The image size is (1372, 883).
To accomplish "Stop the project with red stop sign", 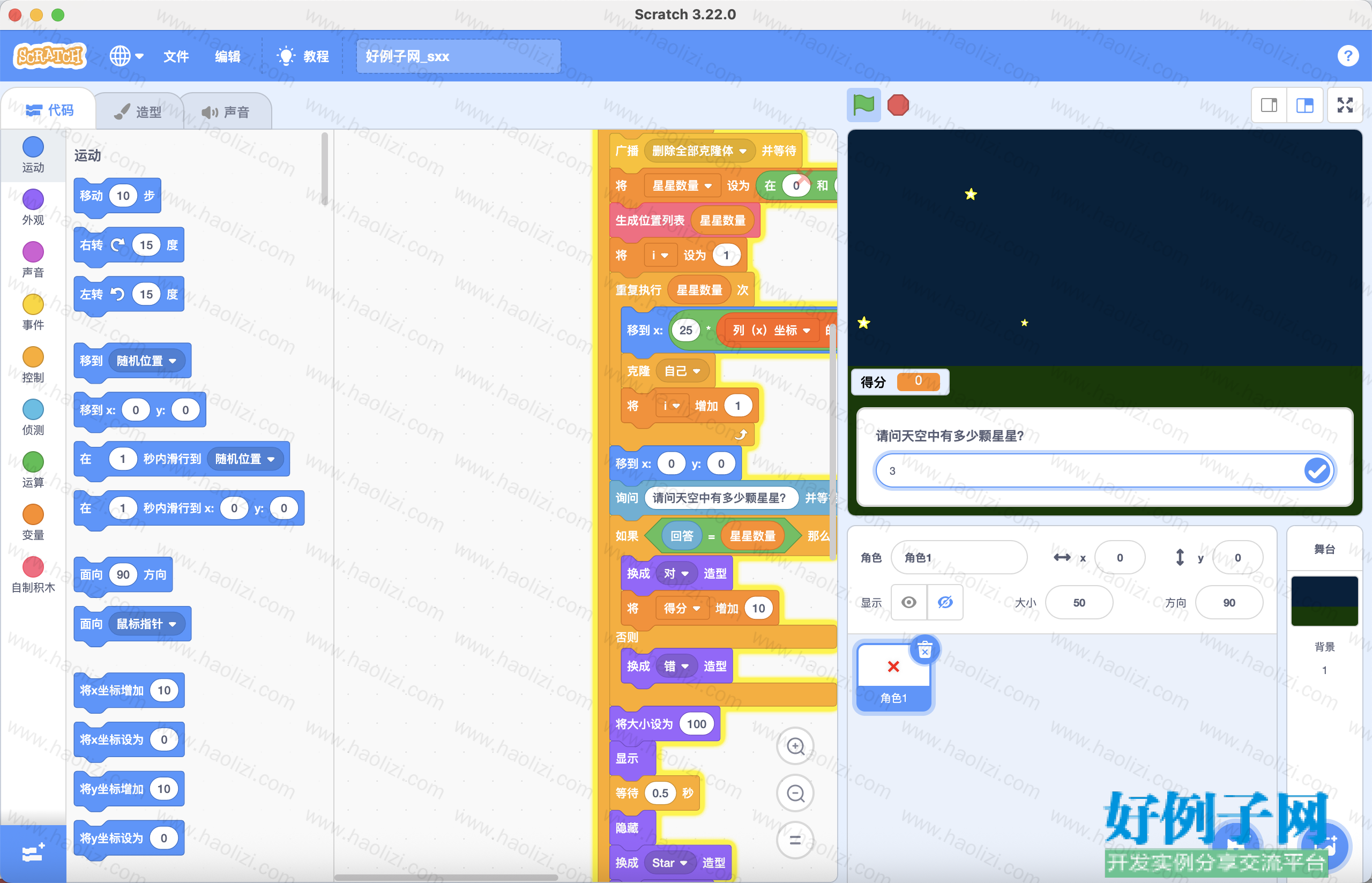I will 898,105.
